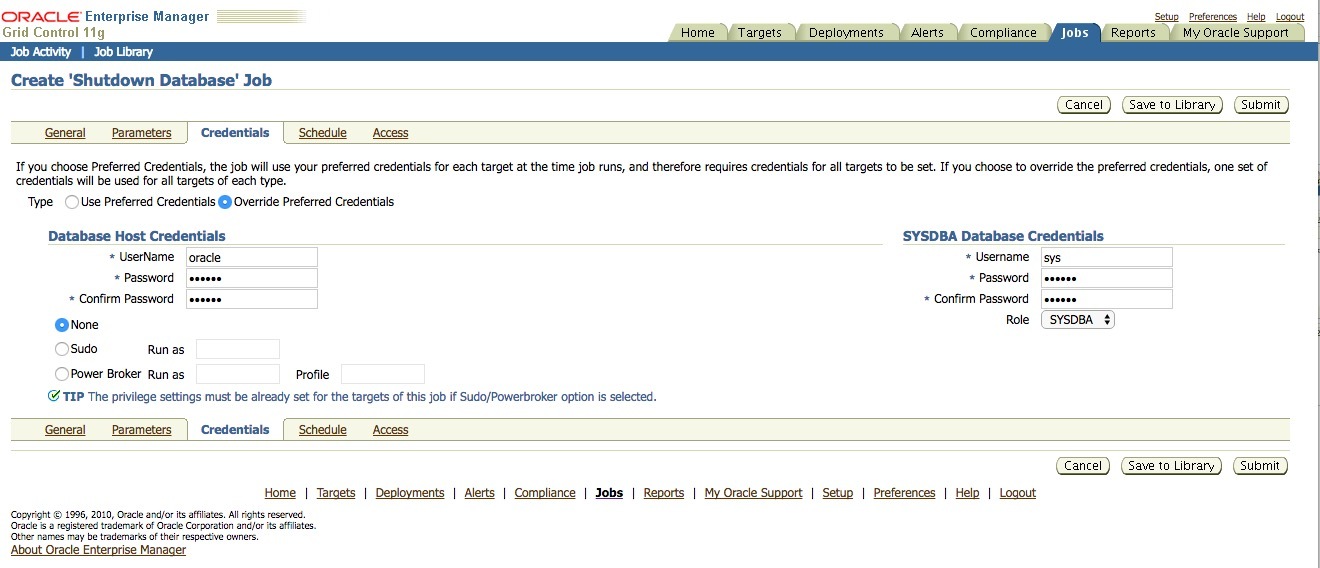The height and width of the screenshot is (568, 1320).
Task: Focus the SYSDBA Username field
Action: (1107, 257)
